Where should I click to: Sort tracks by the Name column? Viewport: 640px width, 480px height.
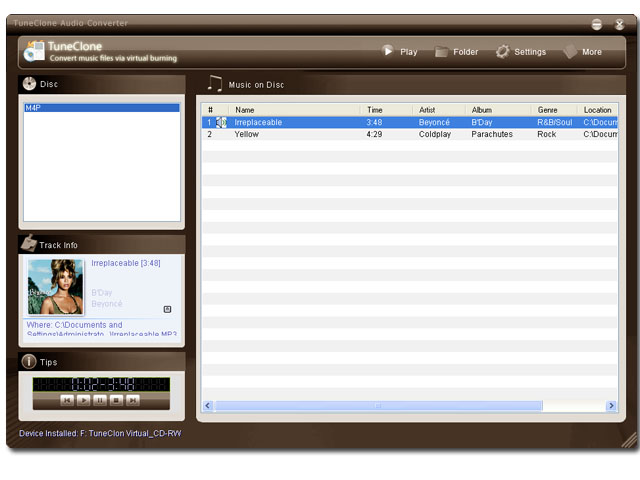(x=294, y=110)
